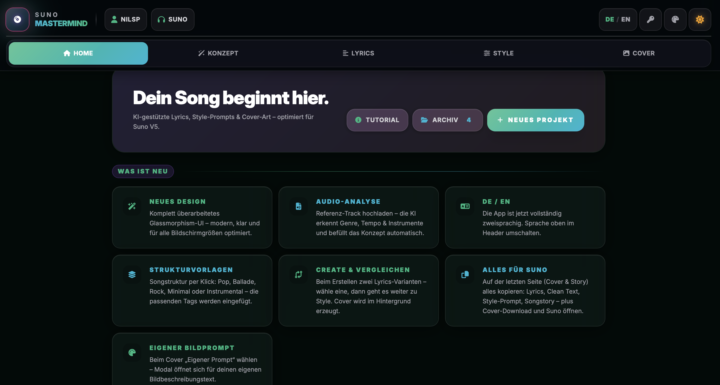Click the wand icon beside KONZEPT
Viewport: 720px width, 385px height.
coord(201,53)
